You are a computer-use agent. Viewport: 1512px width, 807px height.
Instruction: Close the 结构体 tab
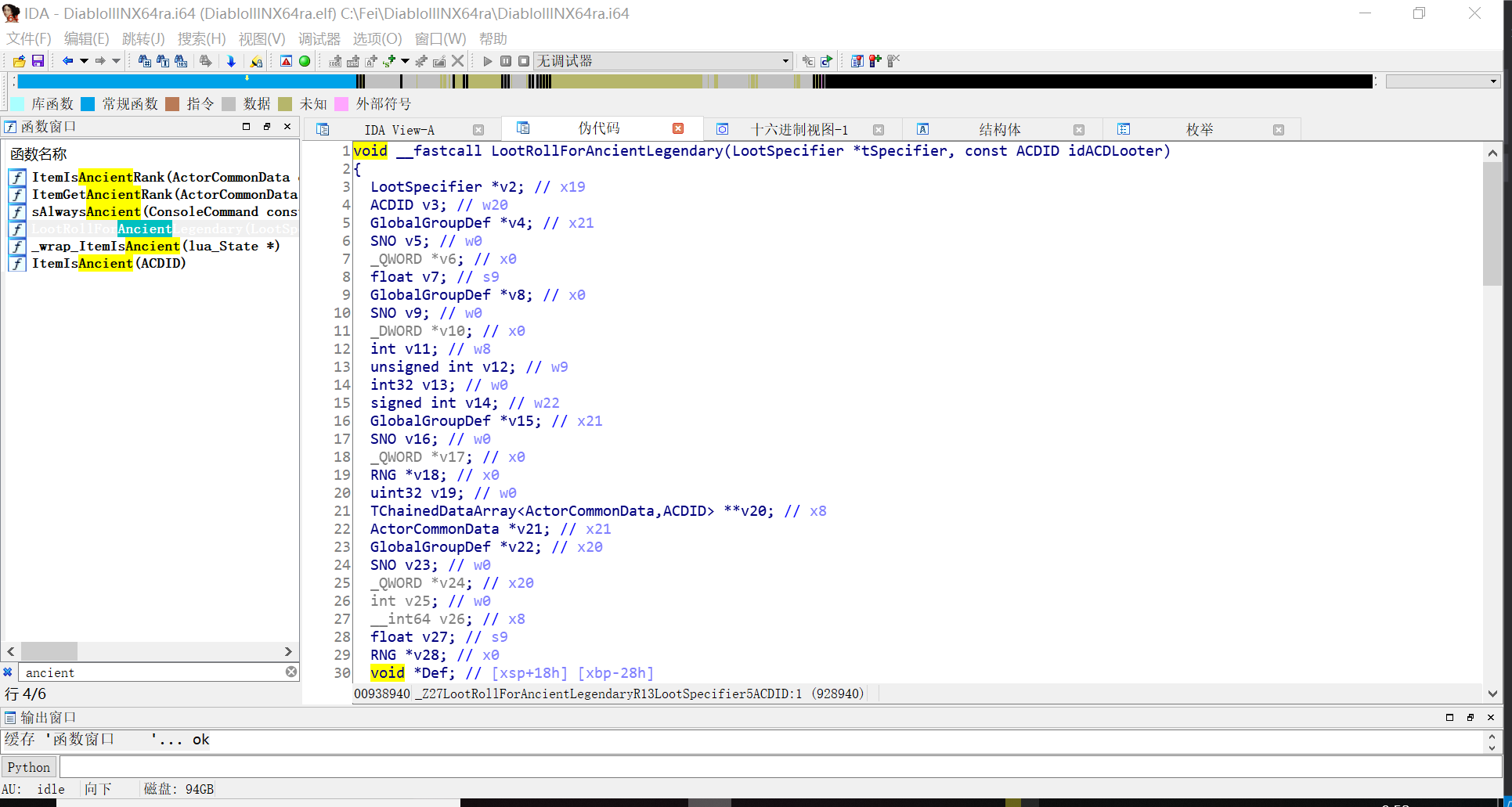[x=1079, y=130]
